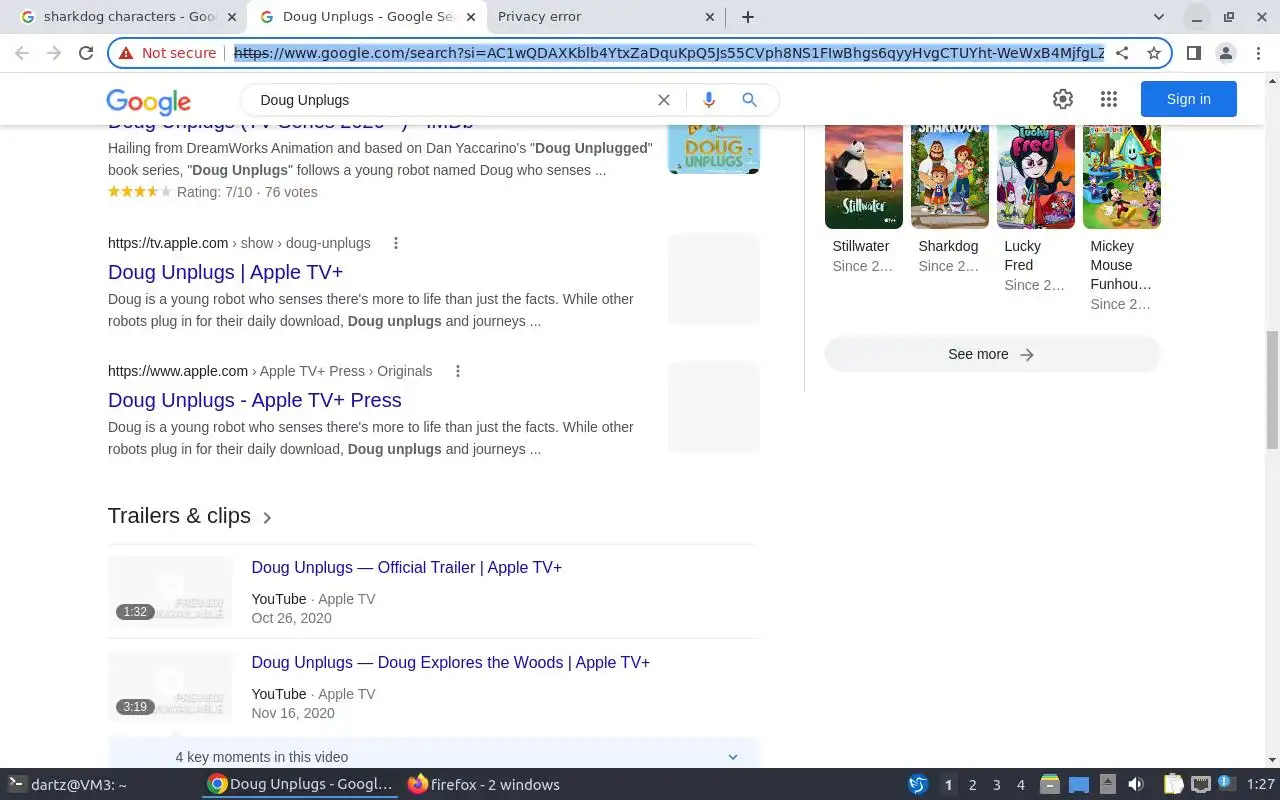1280x800 pixels.
Task: Submit search with the magnifier icon
Action: click(x=749, y=100)
